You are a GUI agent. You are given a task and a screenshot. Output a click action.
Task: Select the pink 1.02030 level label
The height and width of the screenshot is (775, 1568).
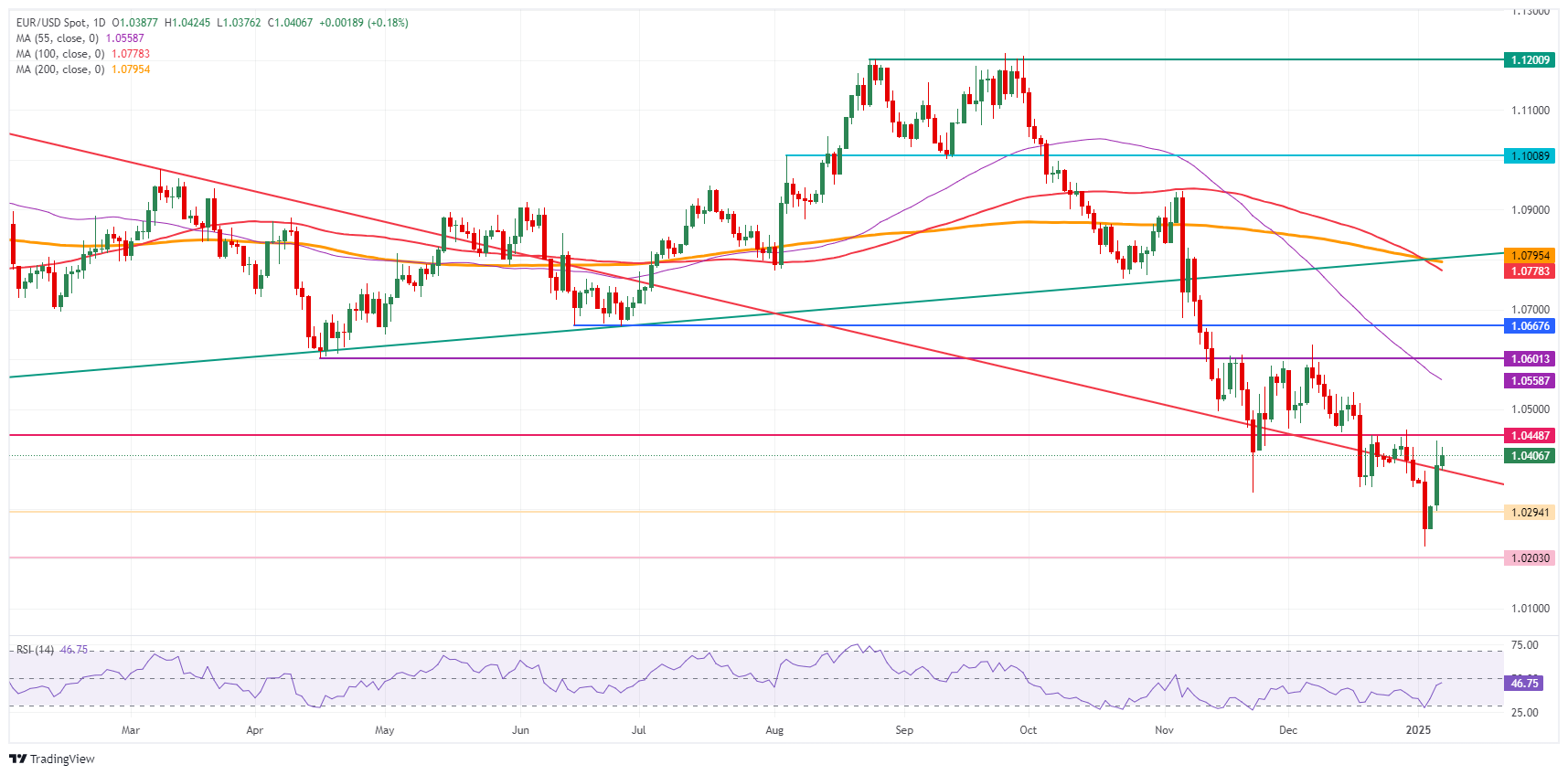[1529, 558]
